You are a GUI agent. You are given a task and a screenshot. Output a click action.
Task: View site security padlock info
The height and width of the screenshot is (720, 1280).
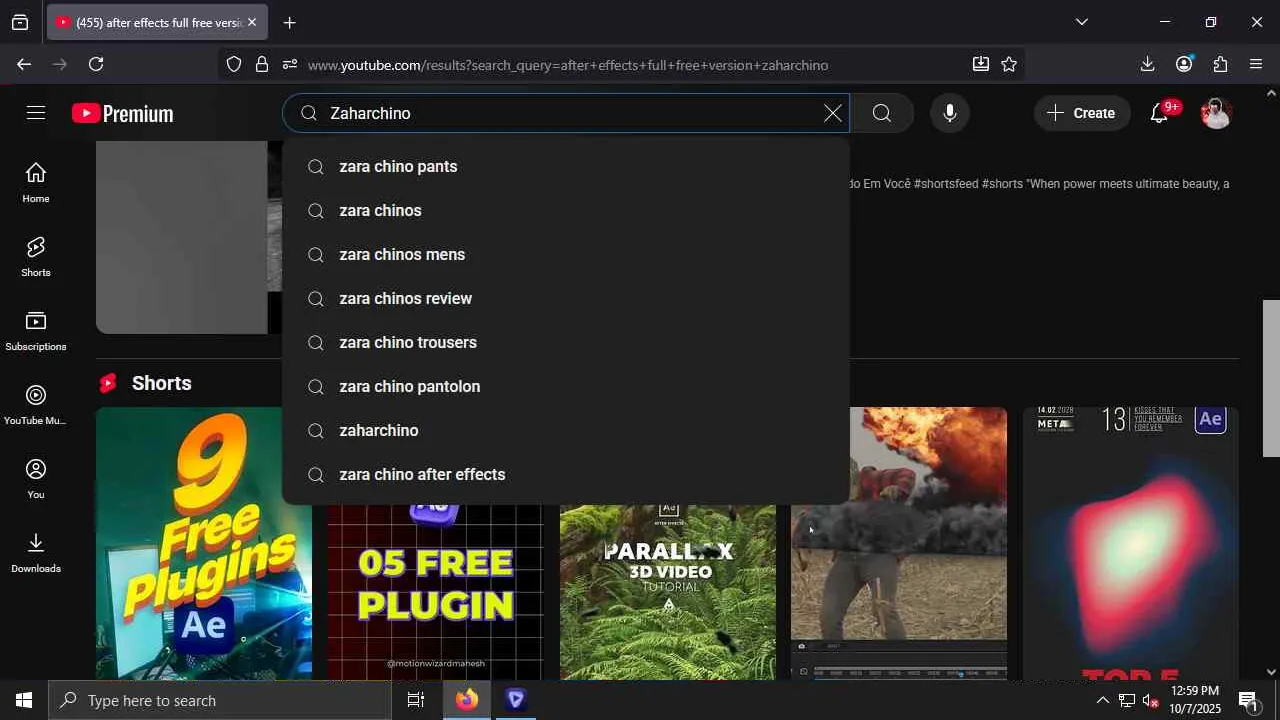262,64
